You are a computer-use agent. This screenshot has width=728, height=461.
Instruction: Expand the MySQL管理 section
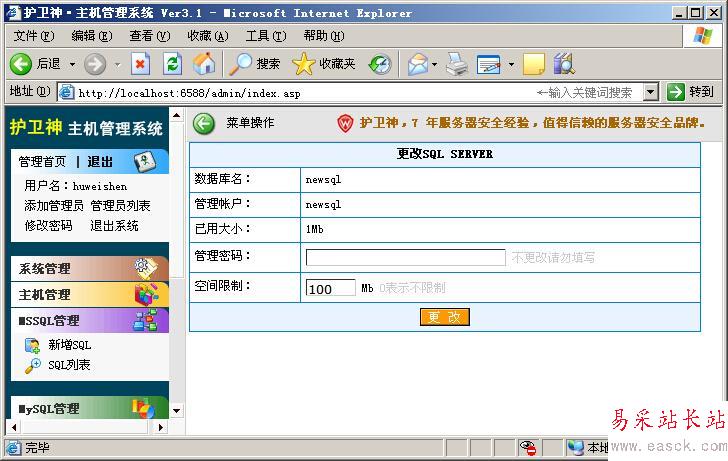(89, 408)
